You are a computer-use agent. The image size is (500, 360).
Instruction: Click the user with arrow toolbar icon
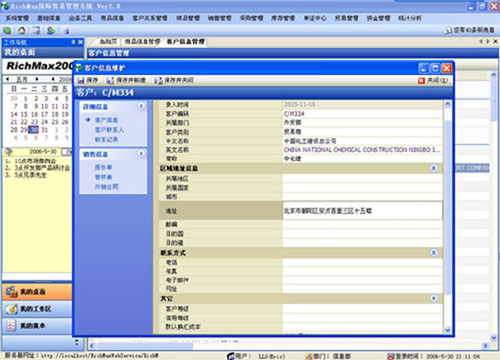point(51,31)
